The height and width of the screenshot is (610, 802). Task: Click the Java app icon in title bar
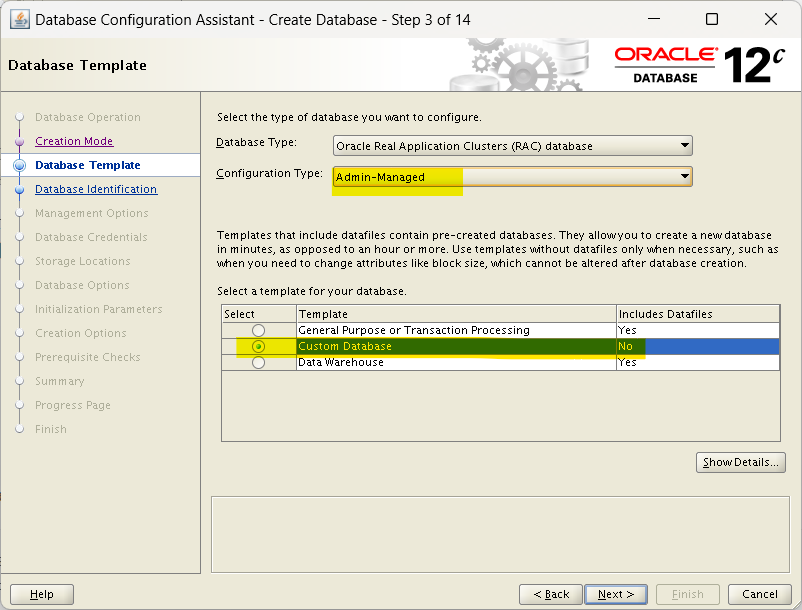click(x=19, y=20)
